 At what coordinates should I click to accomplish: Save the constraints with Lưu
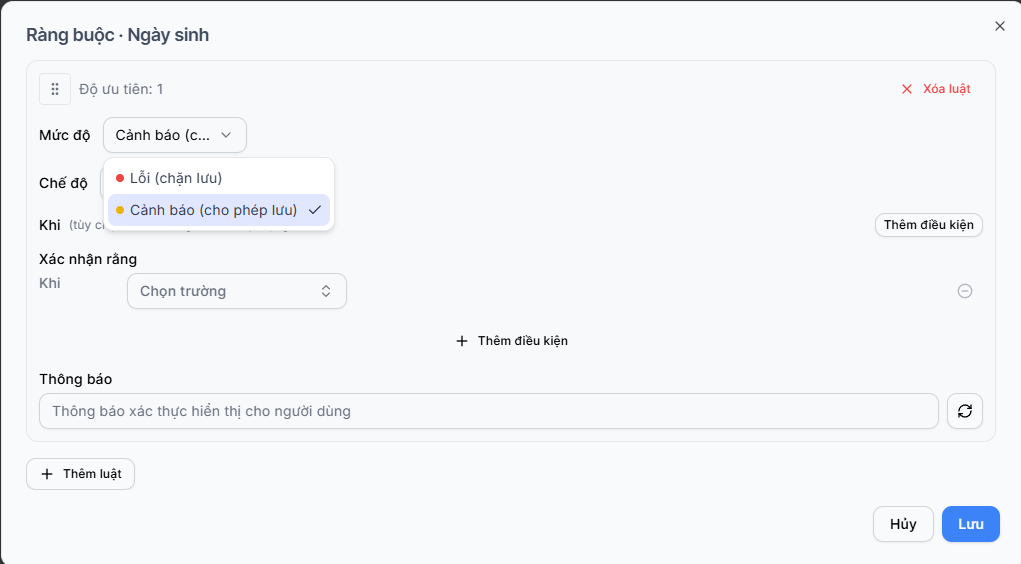coord(970,524)
